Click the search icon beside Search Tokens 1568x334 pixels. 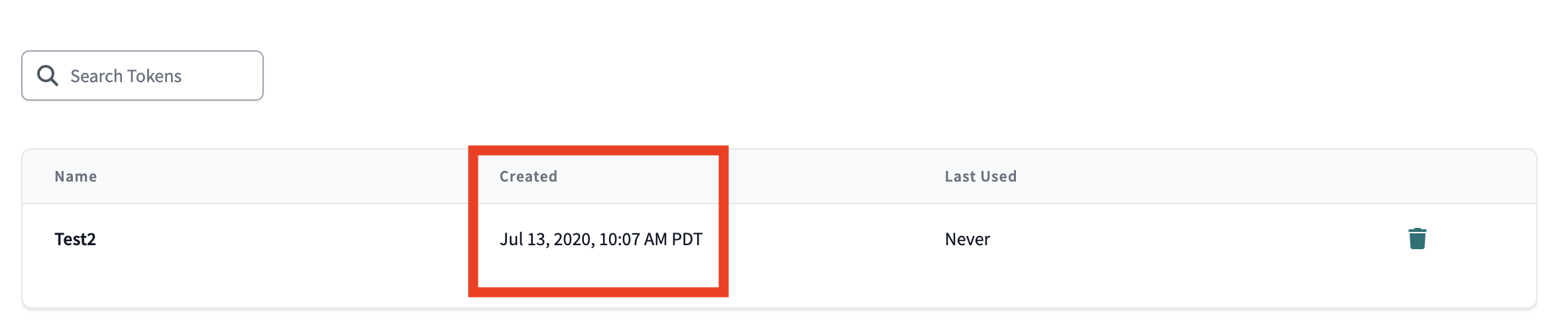47,76
